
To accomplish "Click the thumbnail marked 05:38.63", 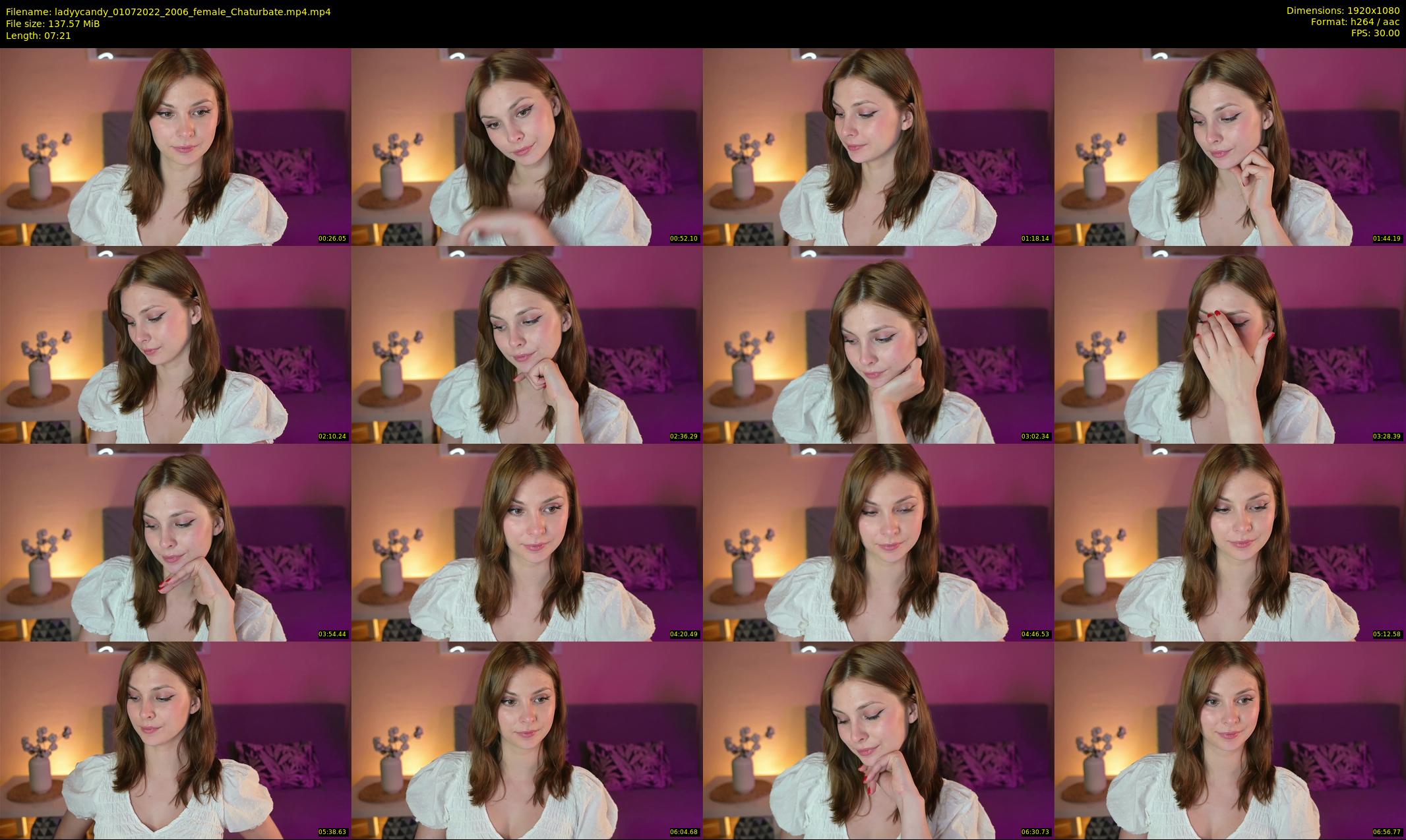I will click(175, 740).
